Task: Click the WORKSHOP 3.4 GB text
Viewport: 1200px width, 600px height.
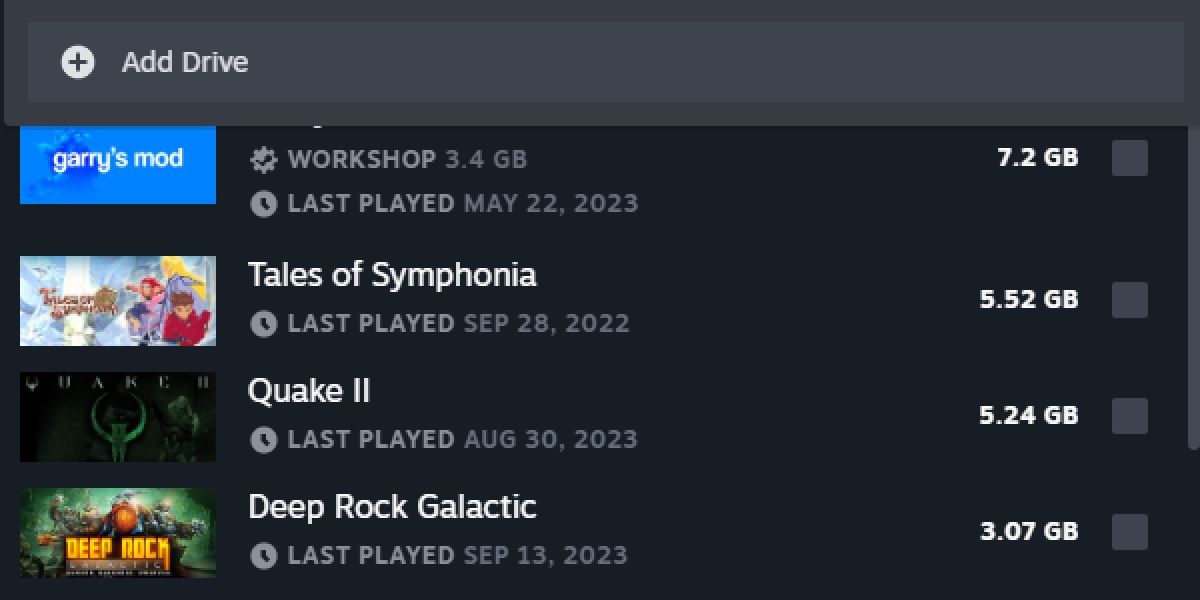Action: (x=404, y=159)
